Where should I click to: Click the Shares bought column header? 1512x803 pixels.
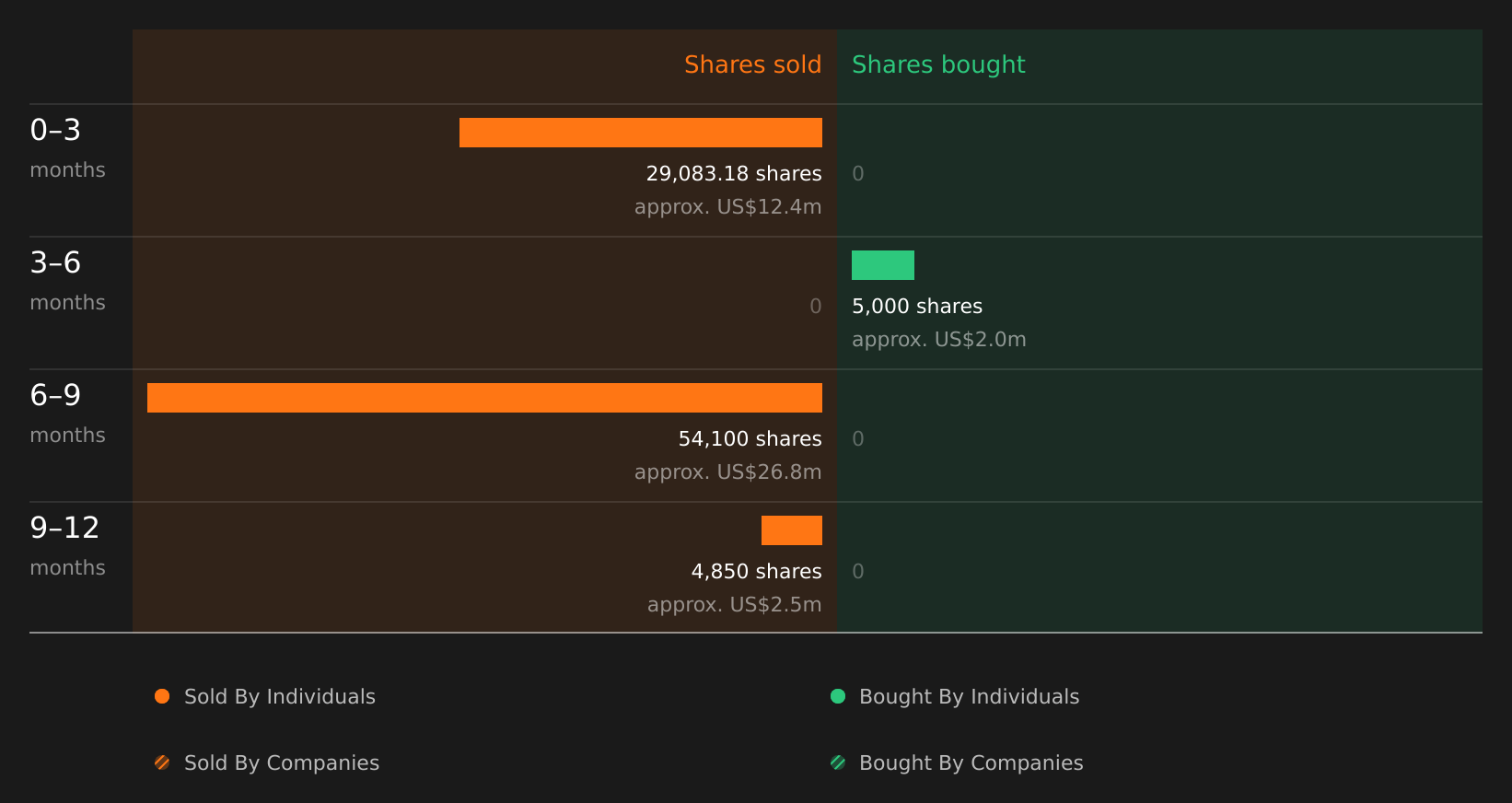click(x=938, y=64)
